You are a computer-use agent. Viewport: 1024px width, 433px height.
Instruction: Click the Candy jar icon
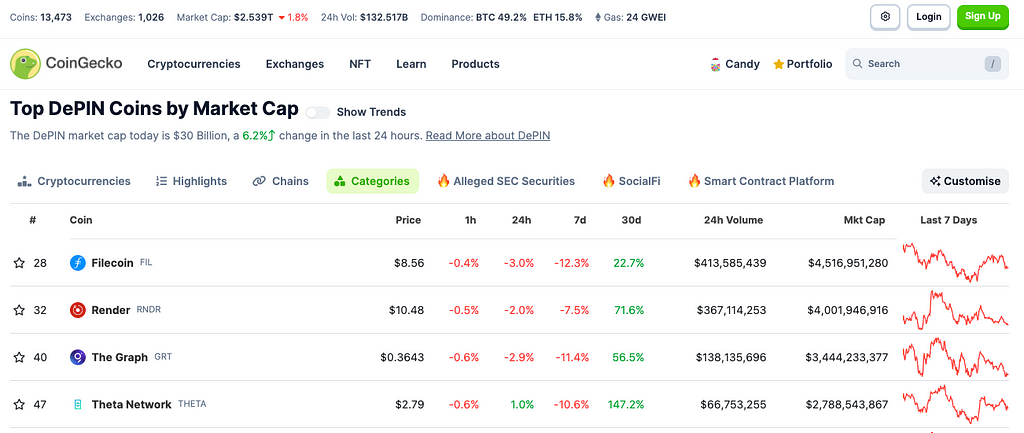tap(715, 64)
